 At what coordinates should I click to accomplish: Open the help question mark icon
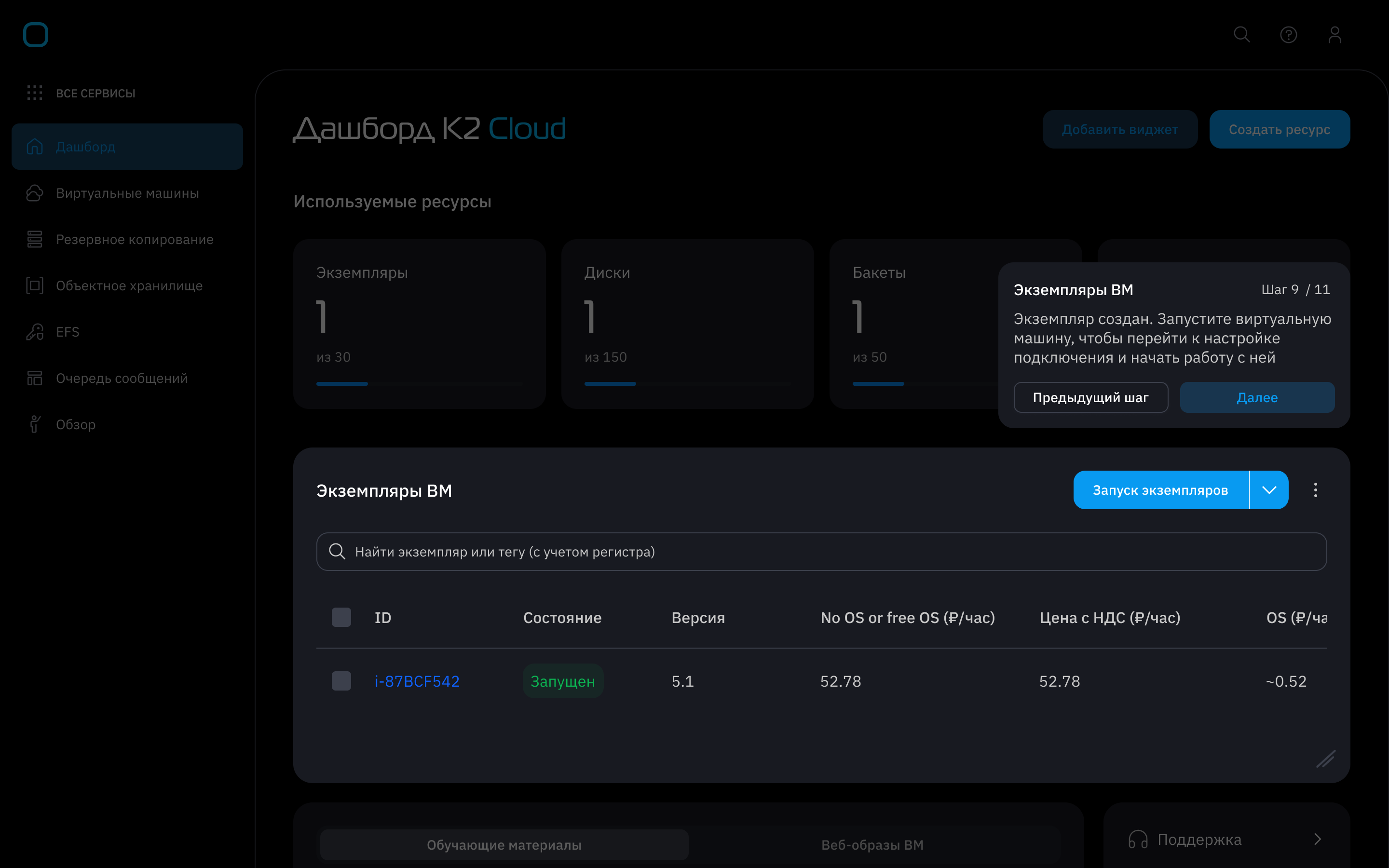[1289, 34]
